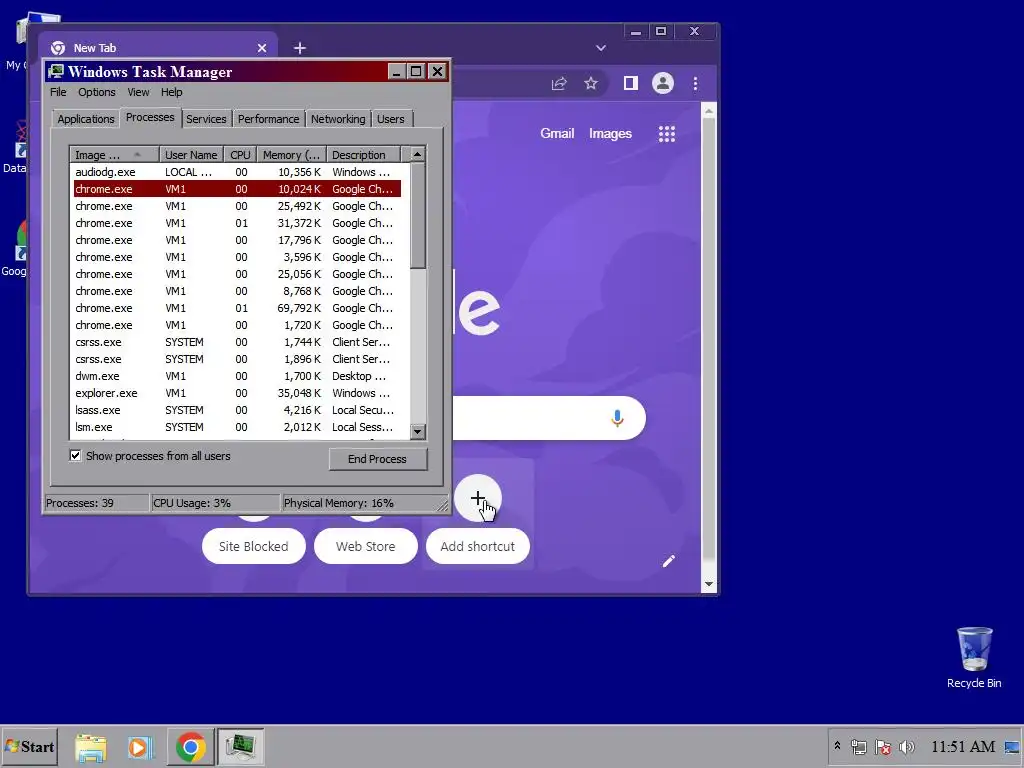Open Task Manager Help menu
The image size is (1024, 768).
pos(172,92)
